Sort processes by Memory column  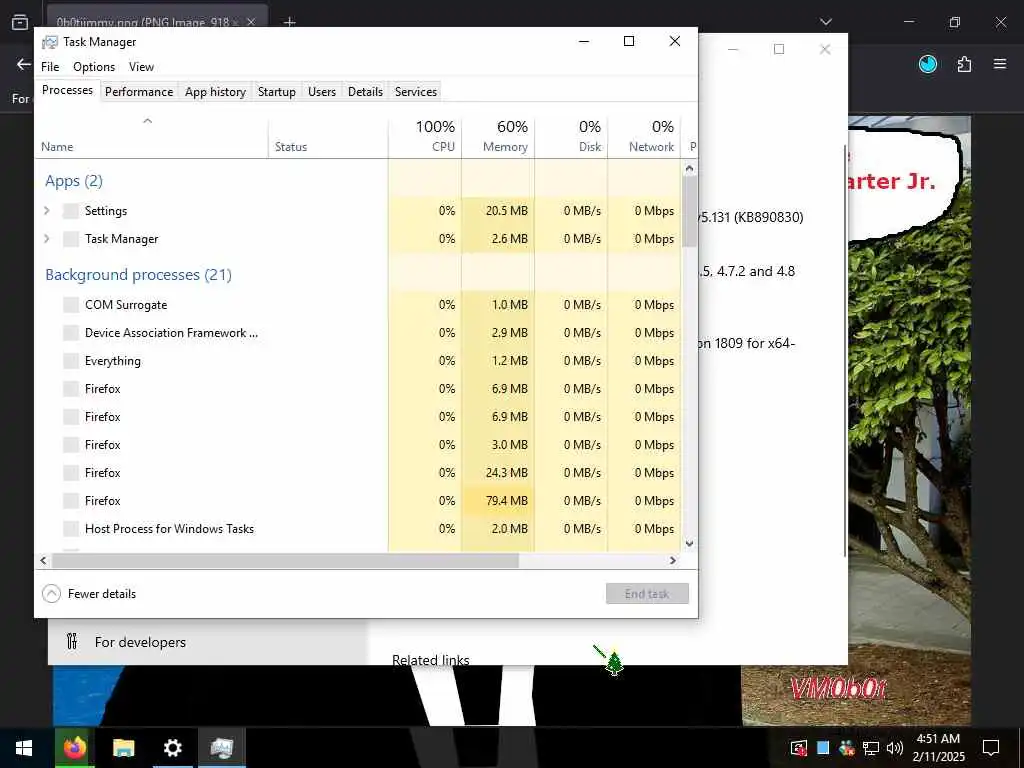click(x=498, y=136)
